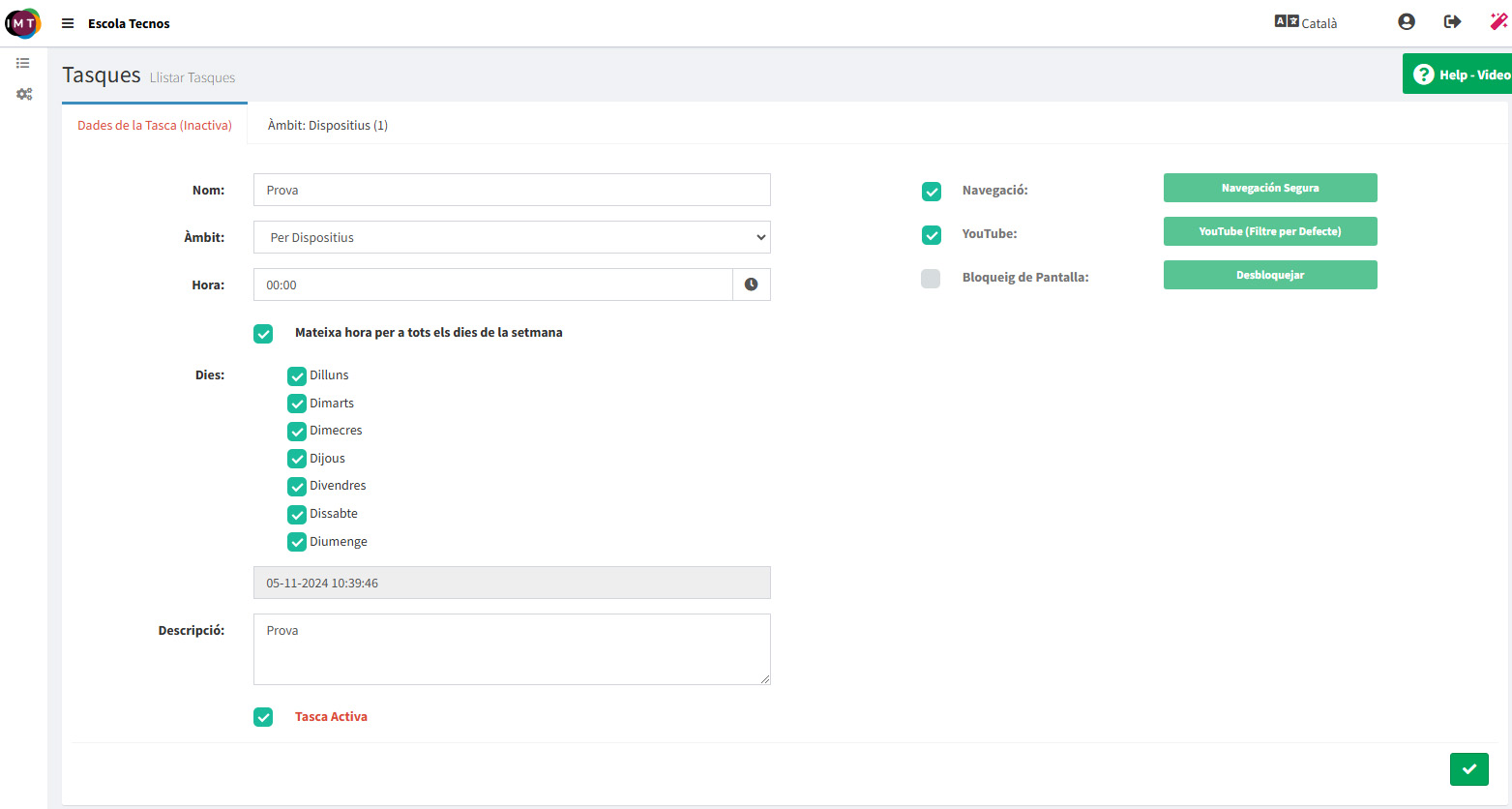
Task: Click the YouTube (Filtre per Defecte) button
Action: coord(1270,231)
